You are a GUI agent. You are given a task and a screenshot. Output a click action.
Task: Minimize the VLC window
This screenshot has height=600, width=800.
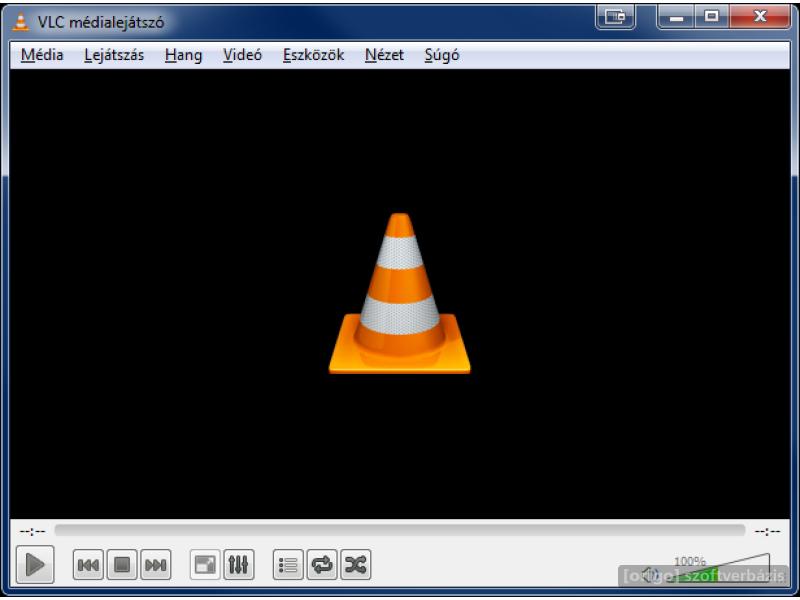[676, 17]
